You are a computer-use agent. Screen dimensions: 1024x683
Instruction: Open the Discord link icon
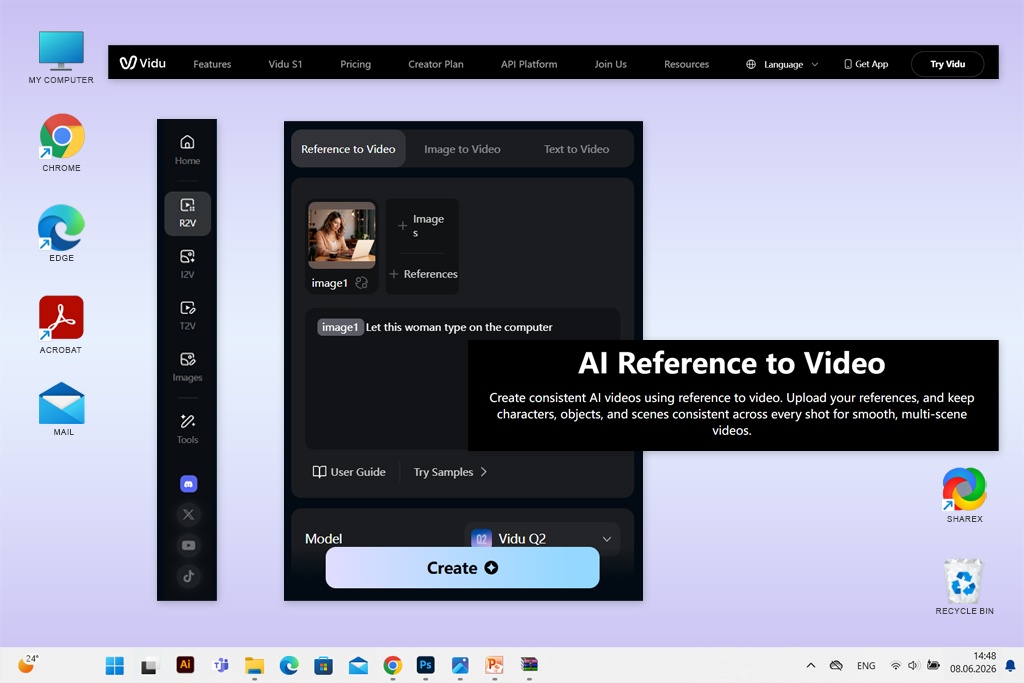tap(188, 484)
